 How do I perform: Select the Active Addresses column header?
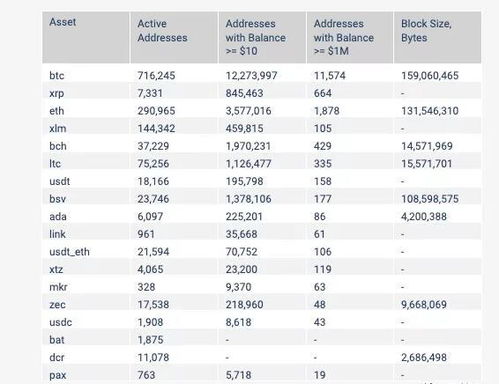[x=162, y=31]
